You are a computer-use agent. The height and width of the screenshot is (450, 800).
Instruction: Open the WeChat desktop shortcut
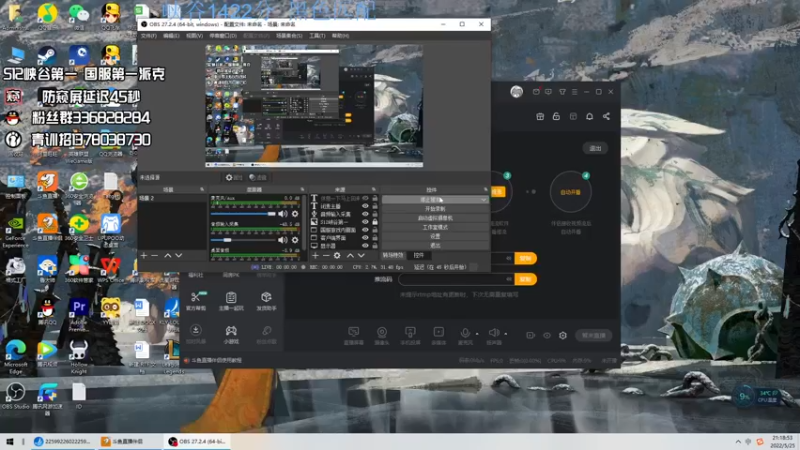(x=79, y=14)
